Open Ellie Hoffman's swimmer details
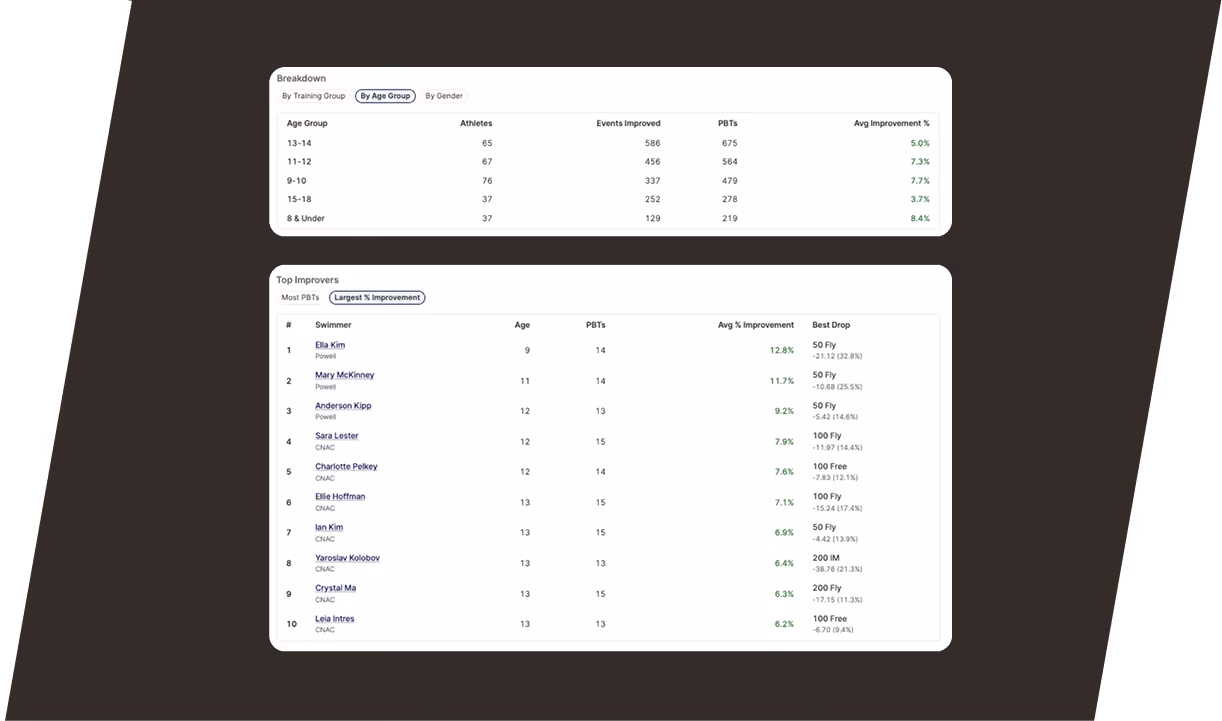This screenshot has width=1222, height=721. 340,497
